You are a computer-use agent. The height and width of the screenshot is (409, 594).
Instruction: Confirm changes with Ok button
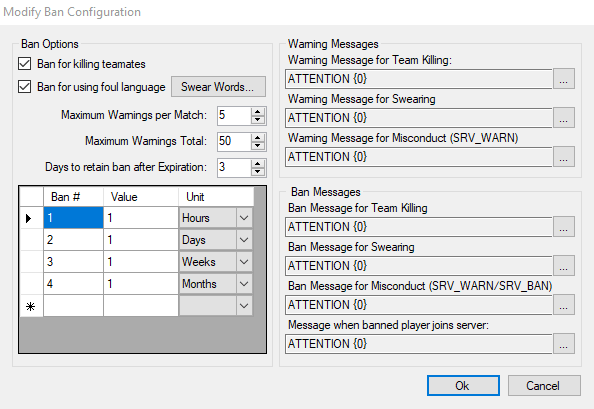463,386
